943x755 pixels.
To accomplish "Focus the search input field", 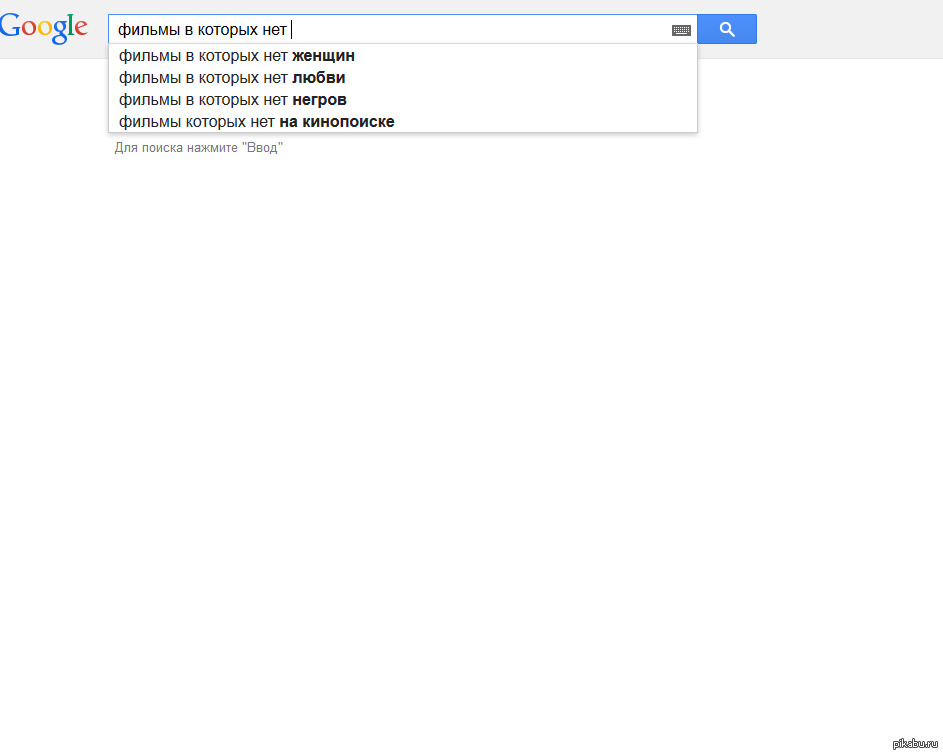I will click(x=480, y=30).
